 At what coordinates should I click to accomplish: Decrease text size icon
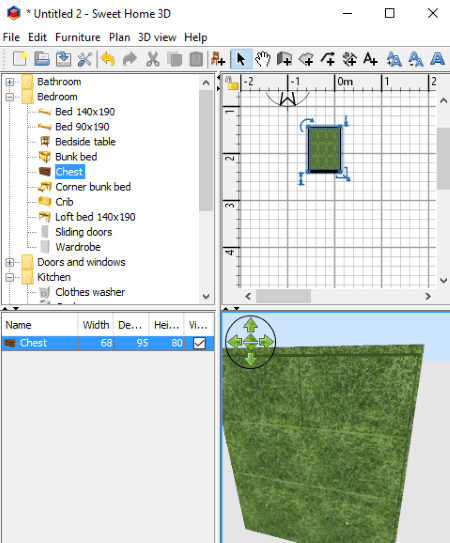click(416, 59)
